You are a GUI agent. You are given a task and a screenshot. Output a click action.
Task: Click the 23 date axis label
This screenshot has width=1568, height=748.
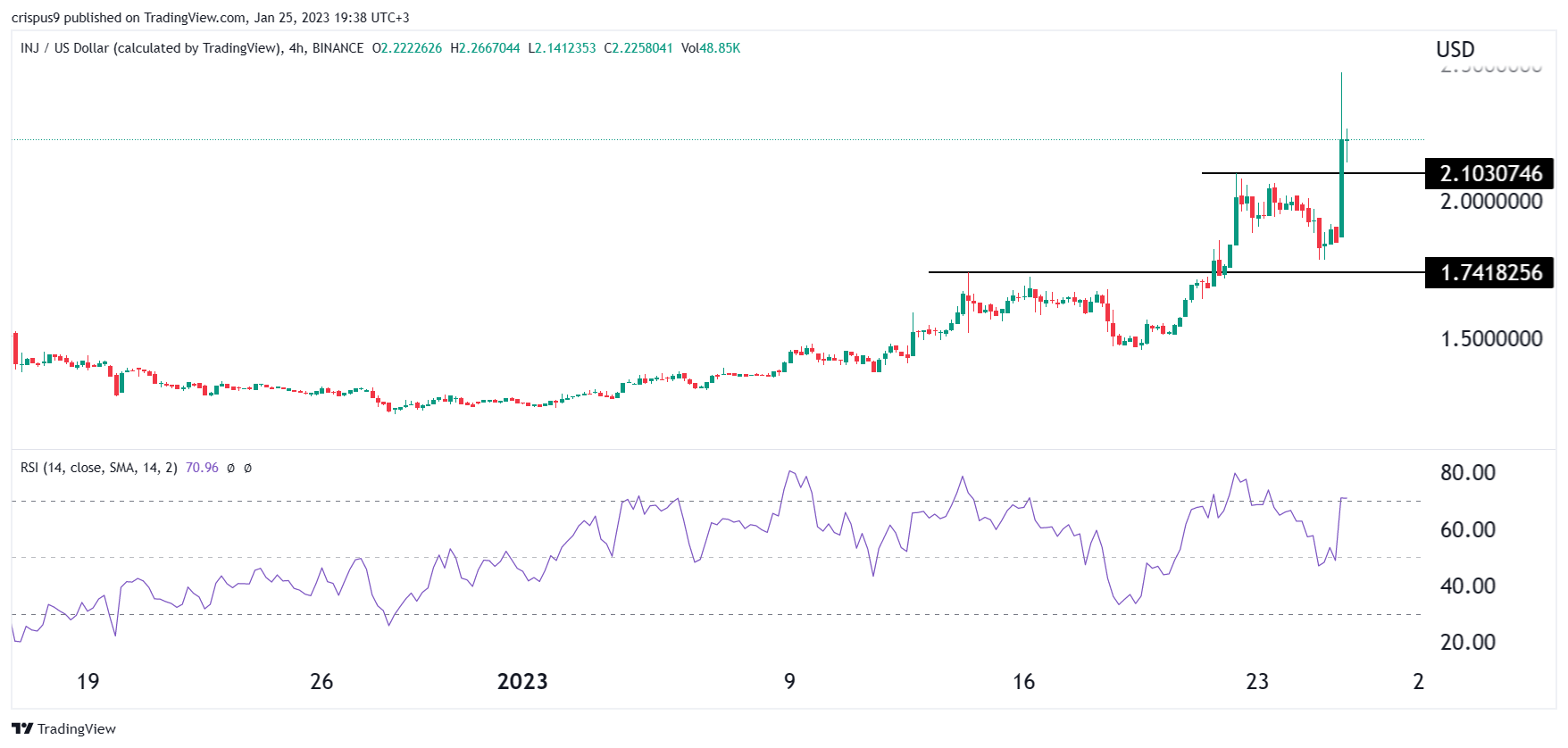tap(1257, 682)
